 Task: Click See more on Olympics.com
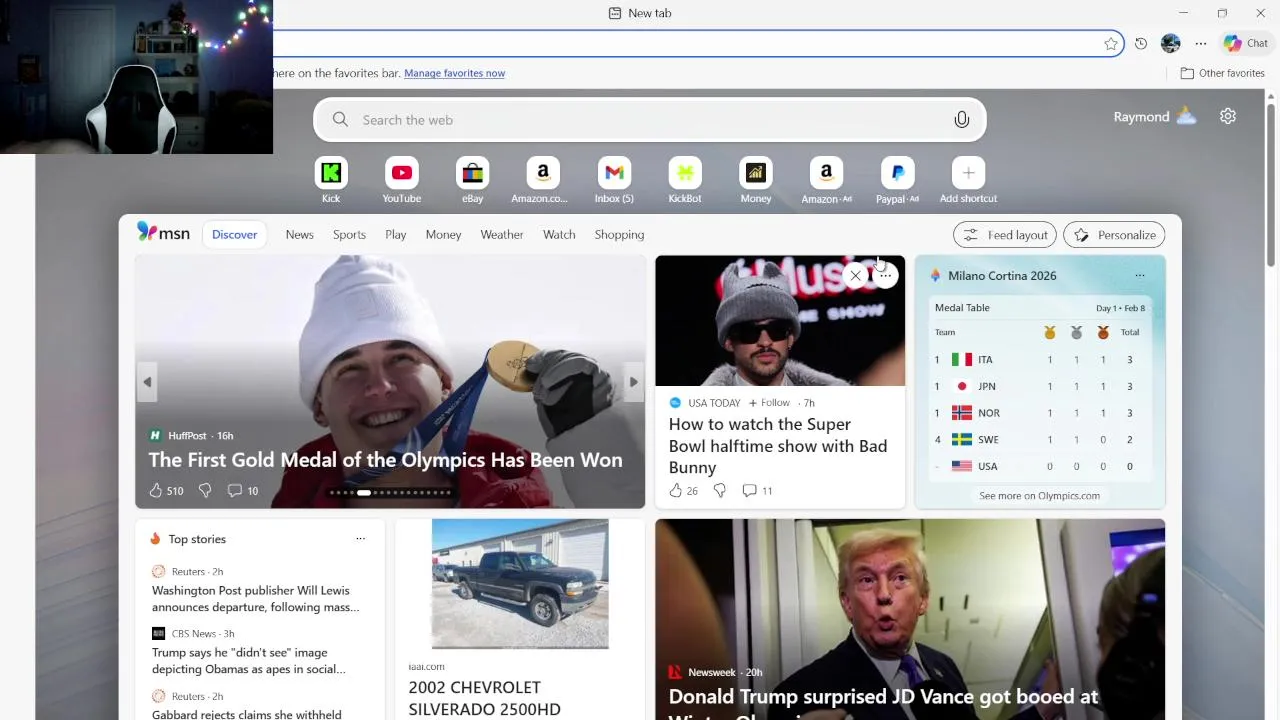coord(1039,495)
